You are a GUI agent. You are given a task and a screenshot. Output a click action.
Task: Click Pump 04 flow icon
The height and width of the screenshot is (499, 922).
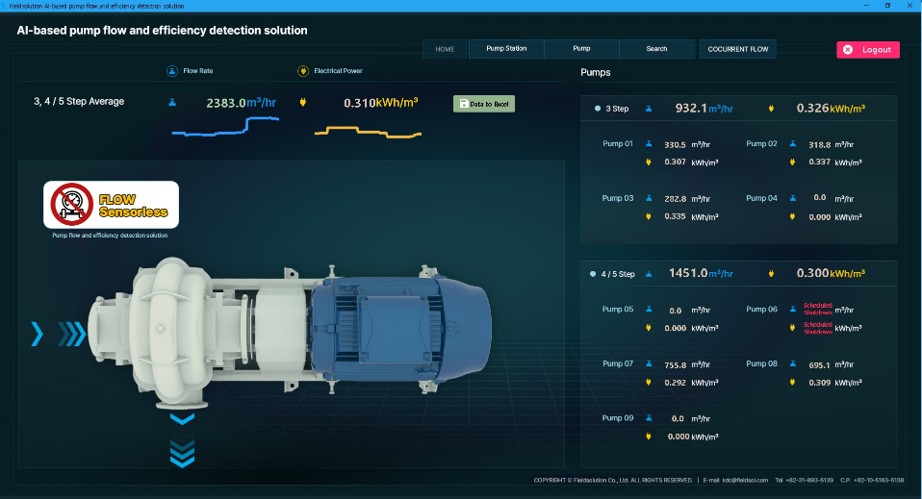coord(793,198)
